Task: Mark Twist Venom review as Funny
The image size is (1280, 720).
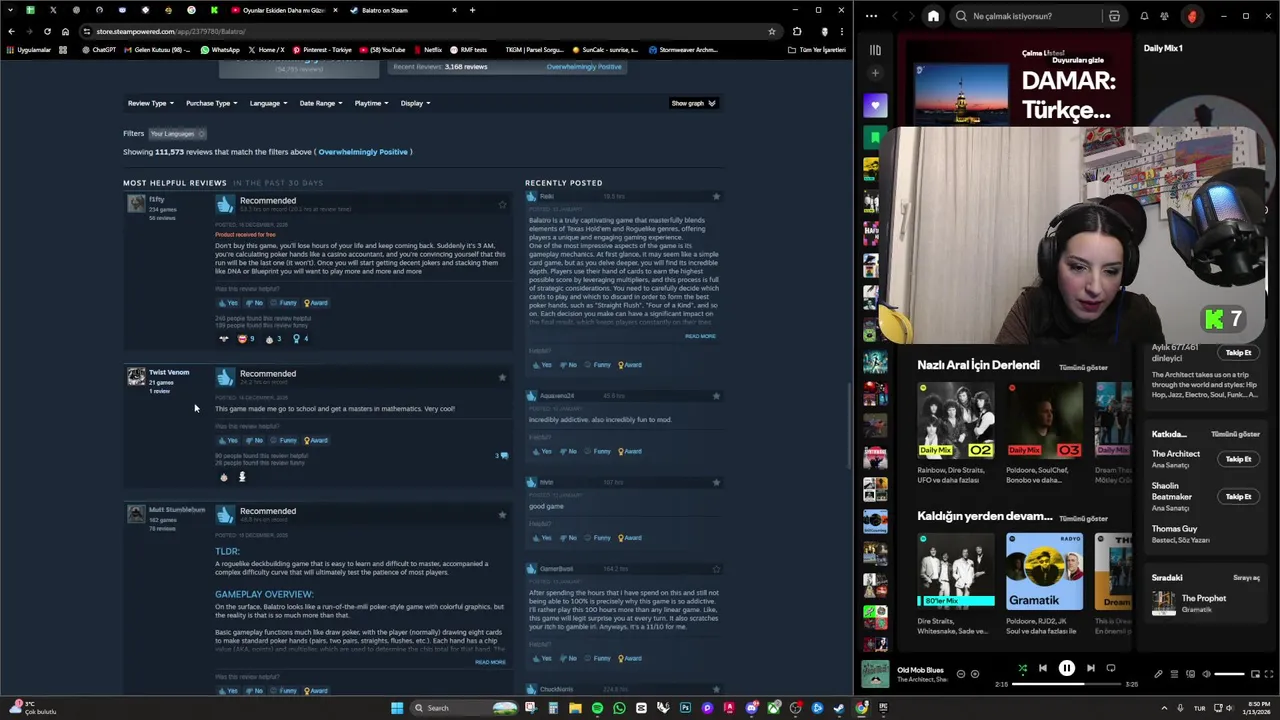Action: point(284,440)
